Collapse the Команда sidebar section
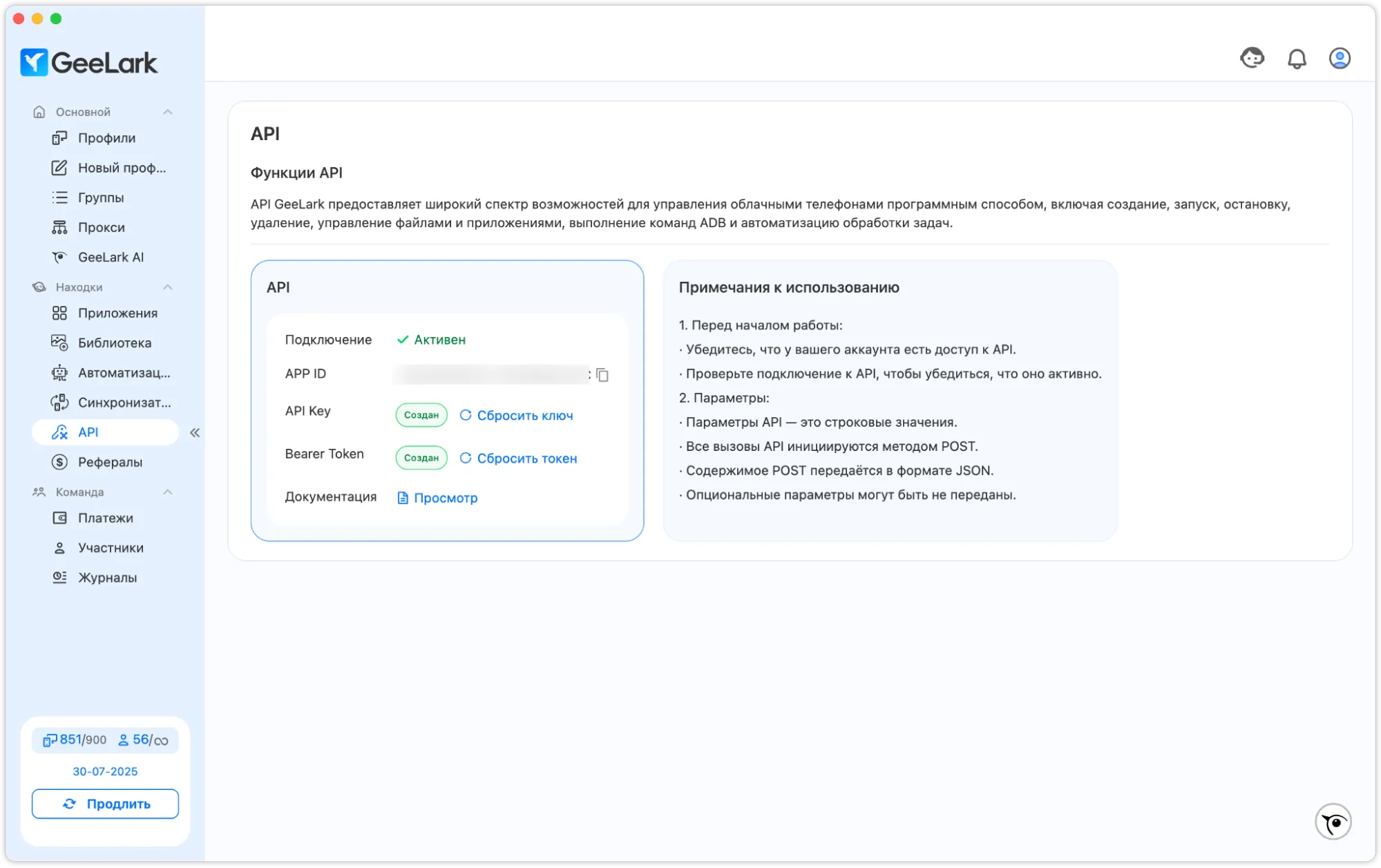1381x868 pixels. click(167, 492)
